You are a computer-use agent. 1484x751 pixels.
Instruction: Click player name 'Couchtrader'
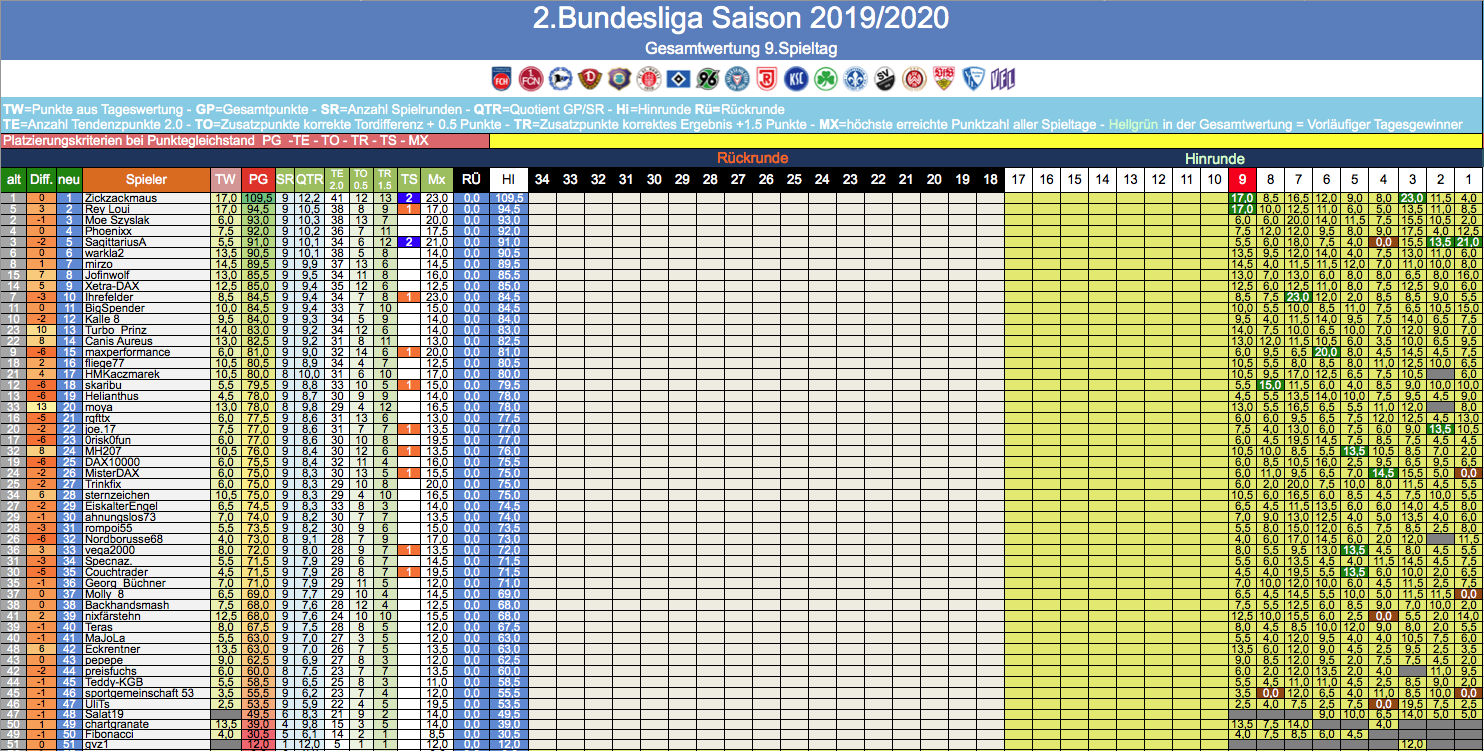tap(116, 572)
